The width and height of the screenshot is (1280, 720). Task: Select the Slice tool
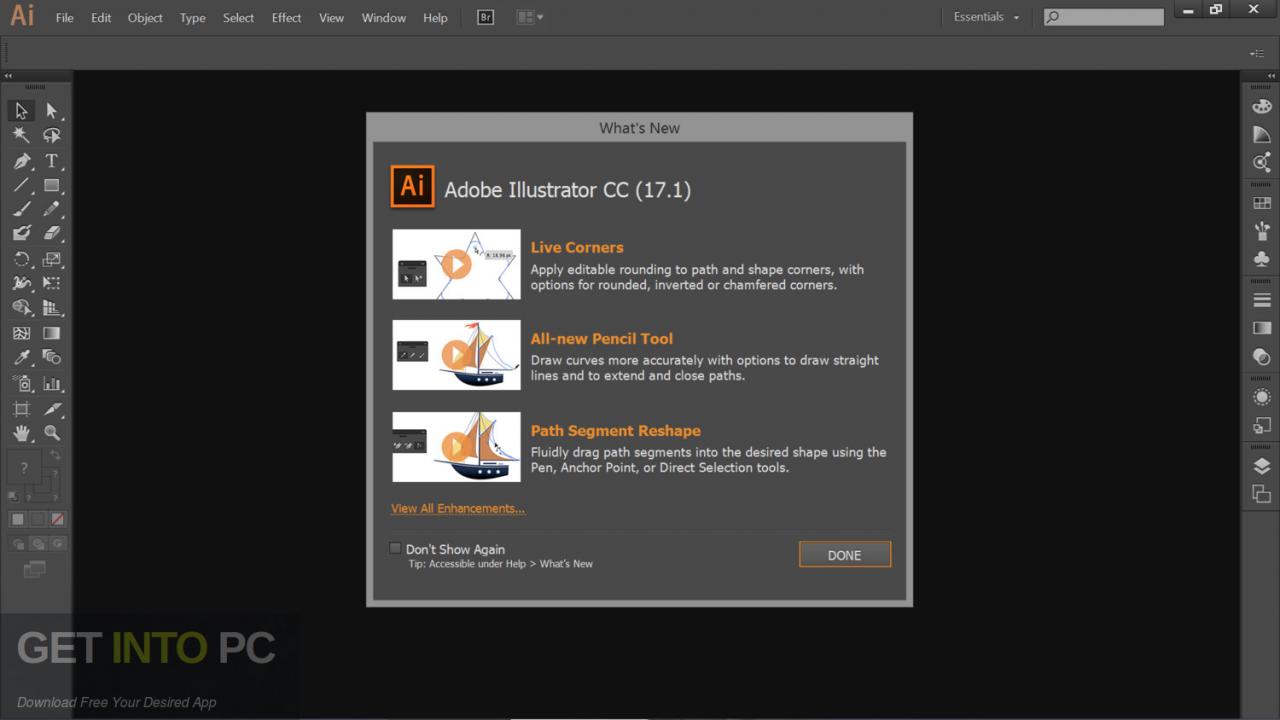tap(52, 408)
